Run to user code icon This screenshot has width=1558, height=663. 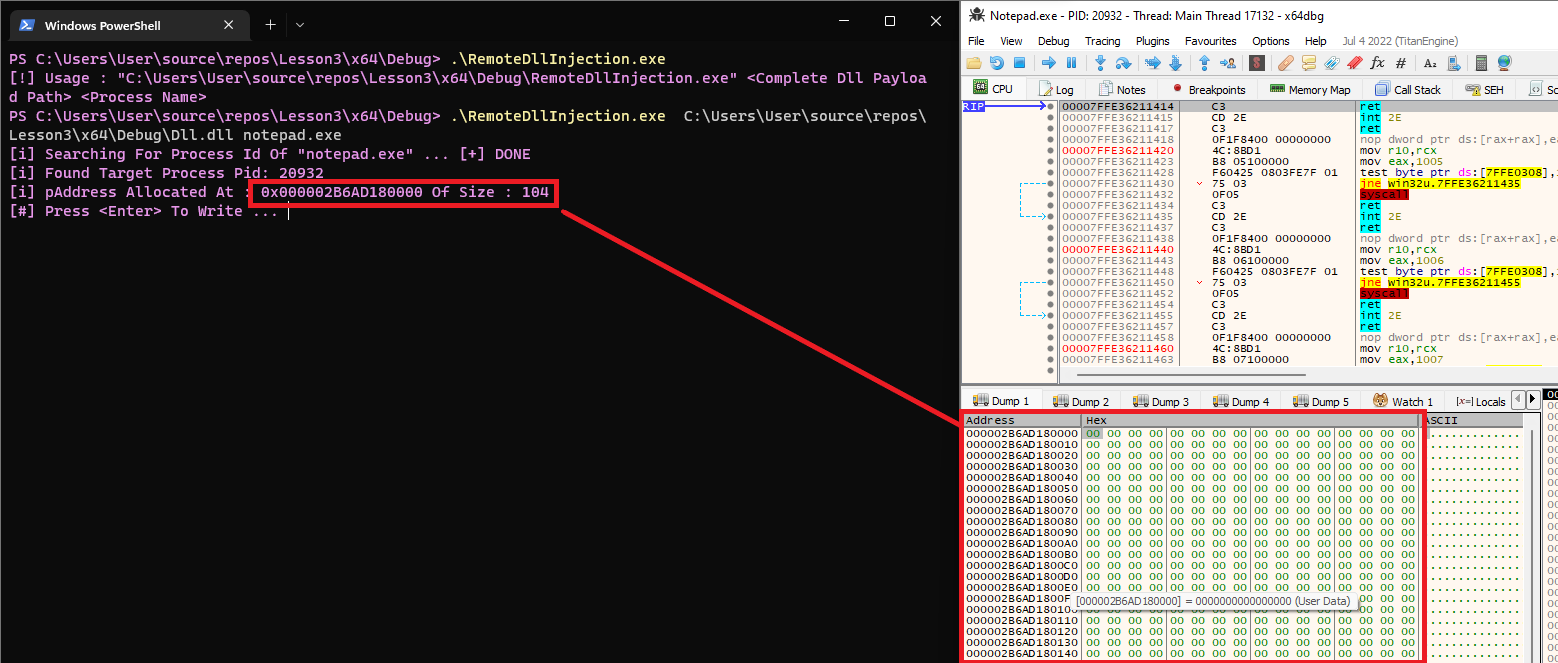coord(1227,63)
